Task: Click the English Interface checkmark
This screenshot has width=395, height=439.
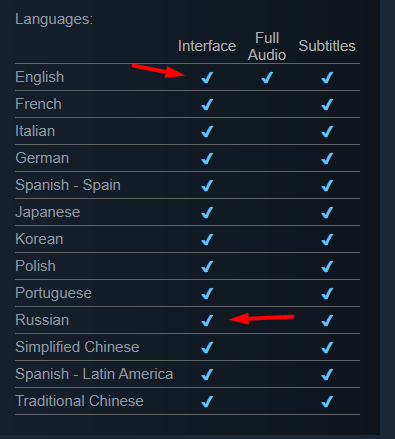Action: click(x=207, y=78)
